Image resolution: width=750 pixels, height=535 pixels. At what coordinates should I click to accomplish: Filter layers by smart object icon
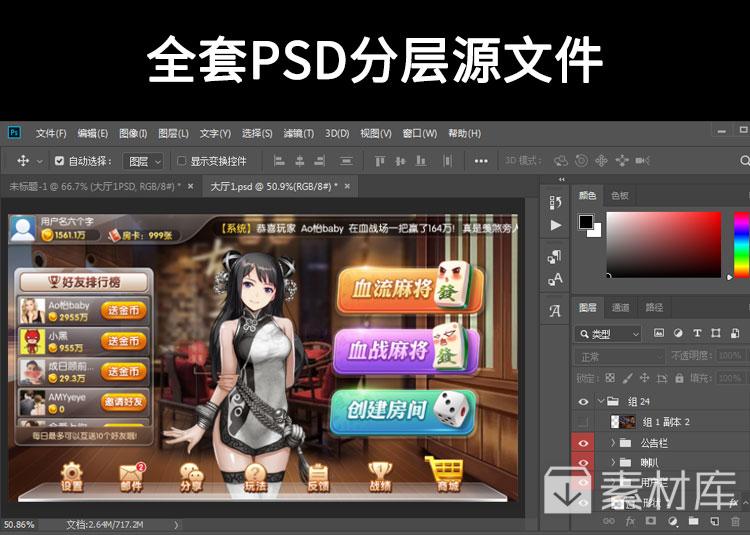pyautogui.click(x=735, y=333)
